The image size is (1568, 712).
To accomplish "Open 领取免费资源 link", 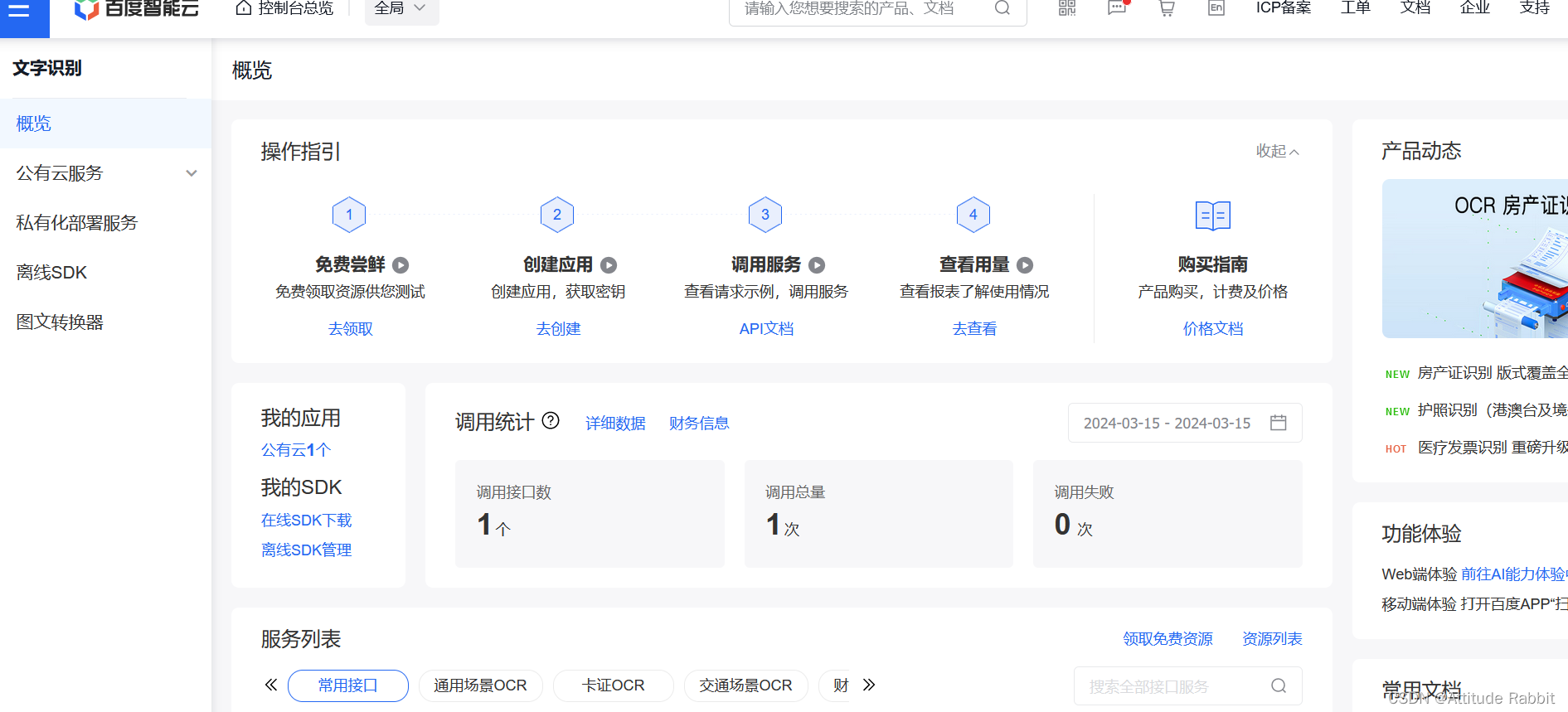I will 1168,639.
